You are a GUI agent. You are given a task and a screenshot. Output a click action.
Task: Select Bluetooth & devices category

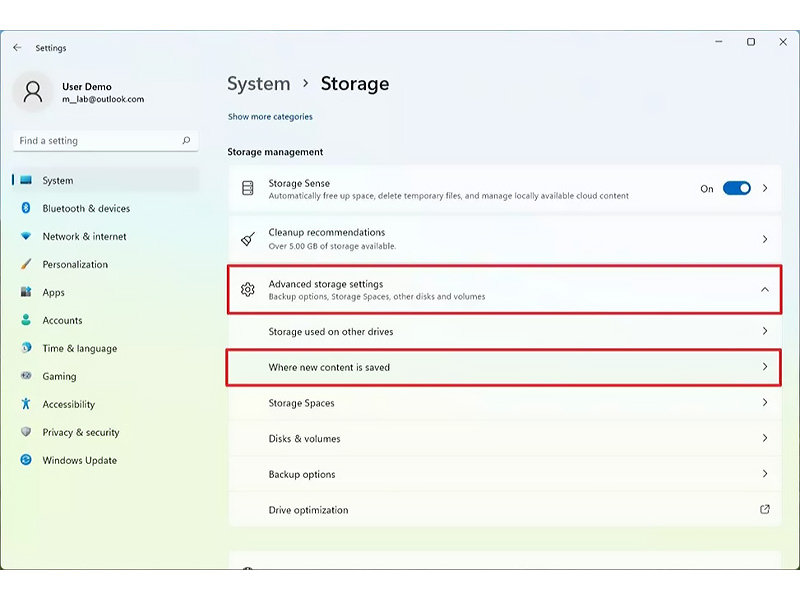tap(105, 208)
